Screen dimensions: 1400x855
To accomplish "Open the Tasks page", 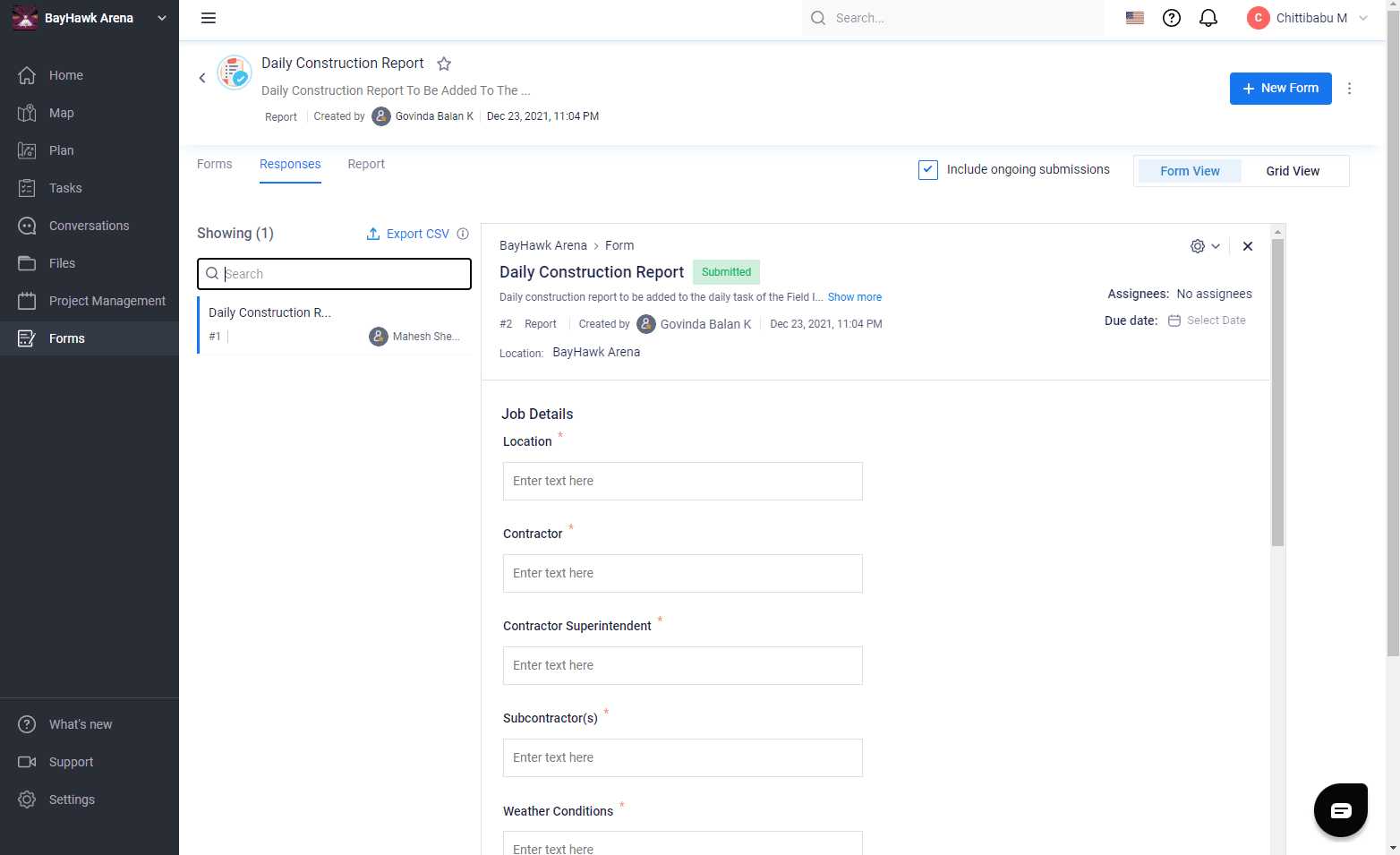I will 90,188.
